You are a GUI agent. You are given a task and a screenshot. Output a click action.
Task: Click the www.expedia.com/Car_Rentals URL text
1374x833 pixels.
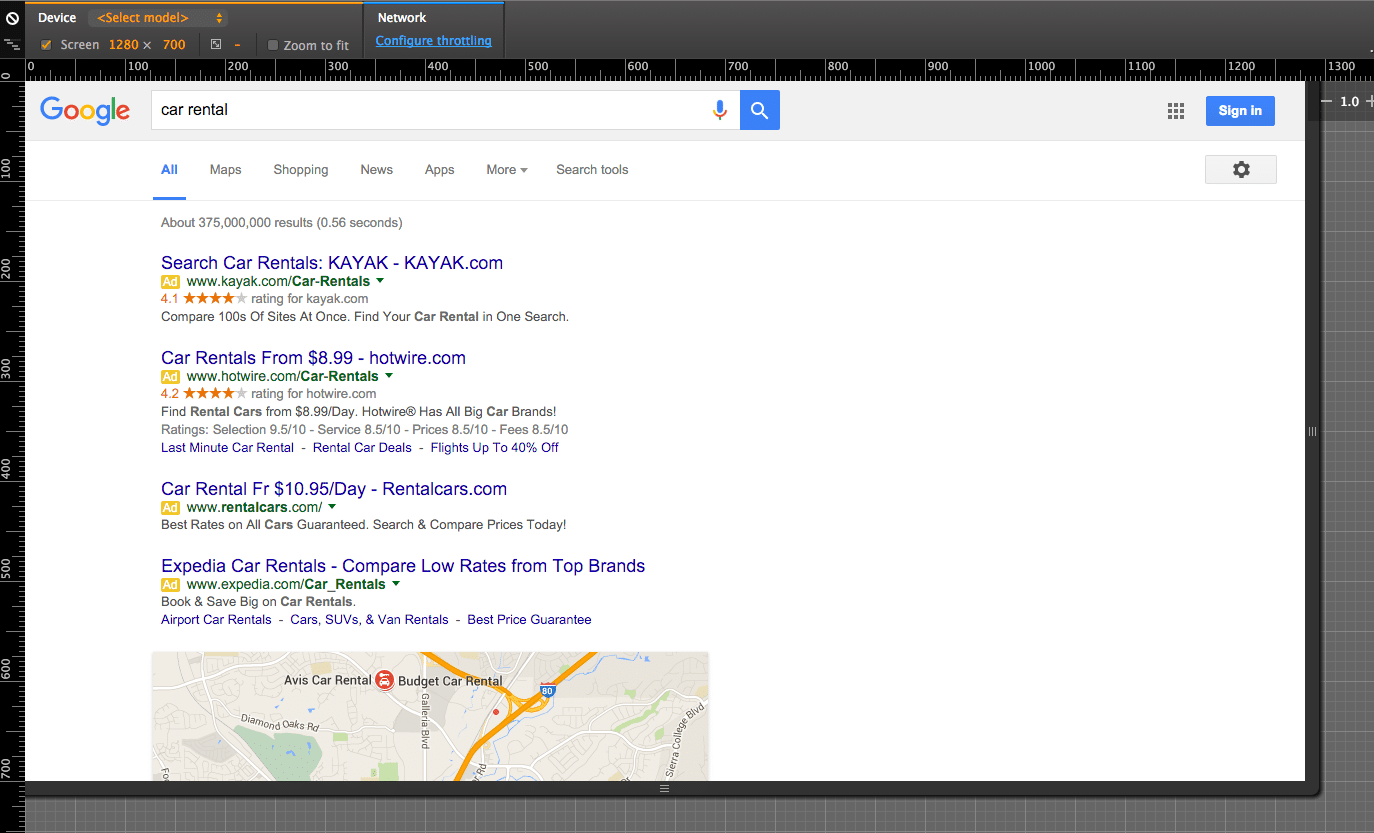click(x=286, y=585)
